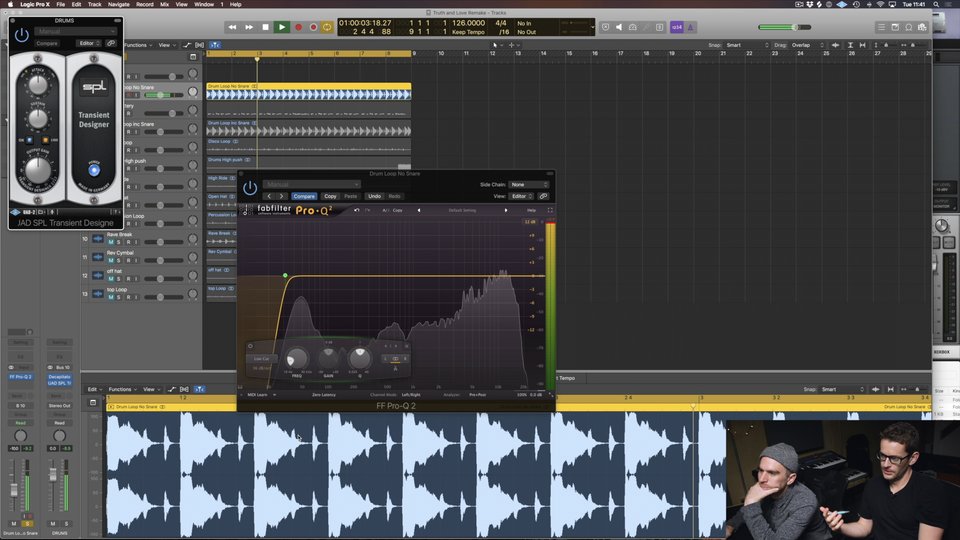Toggle blue ON button on Transient Designer
The image size is (960, 540).
point(29,140)
